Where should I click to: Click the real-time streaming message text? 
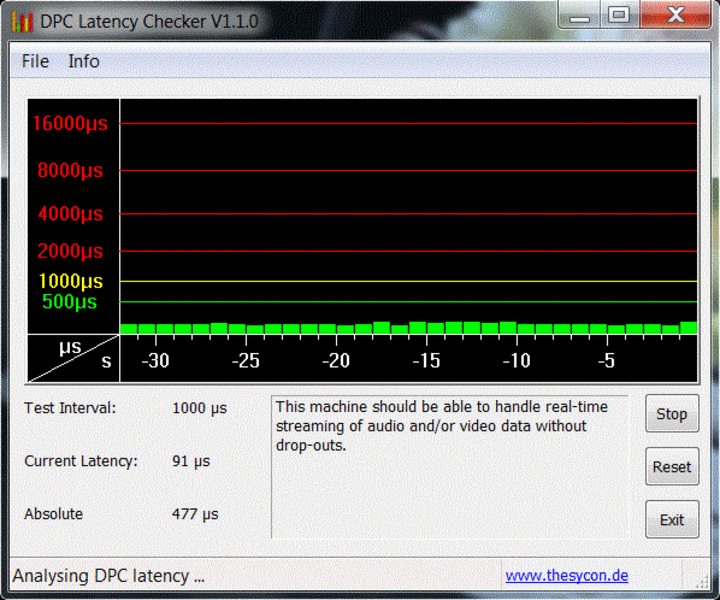coord(441,426)
